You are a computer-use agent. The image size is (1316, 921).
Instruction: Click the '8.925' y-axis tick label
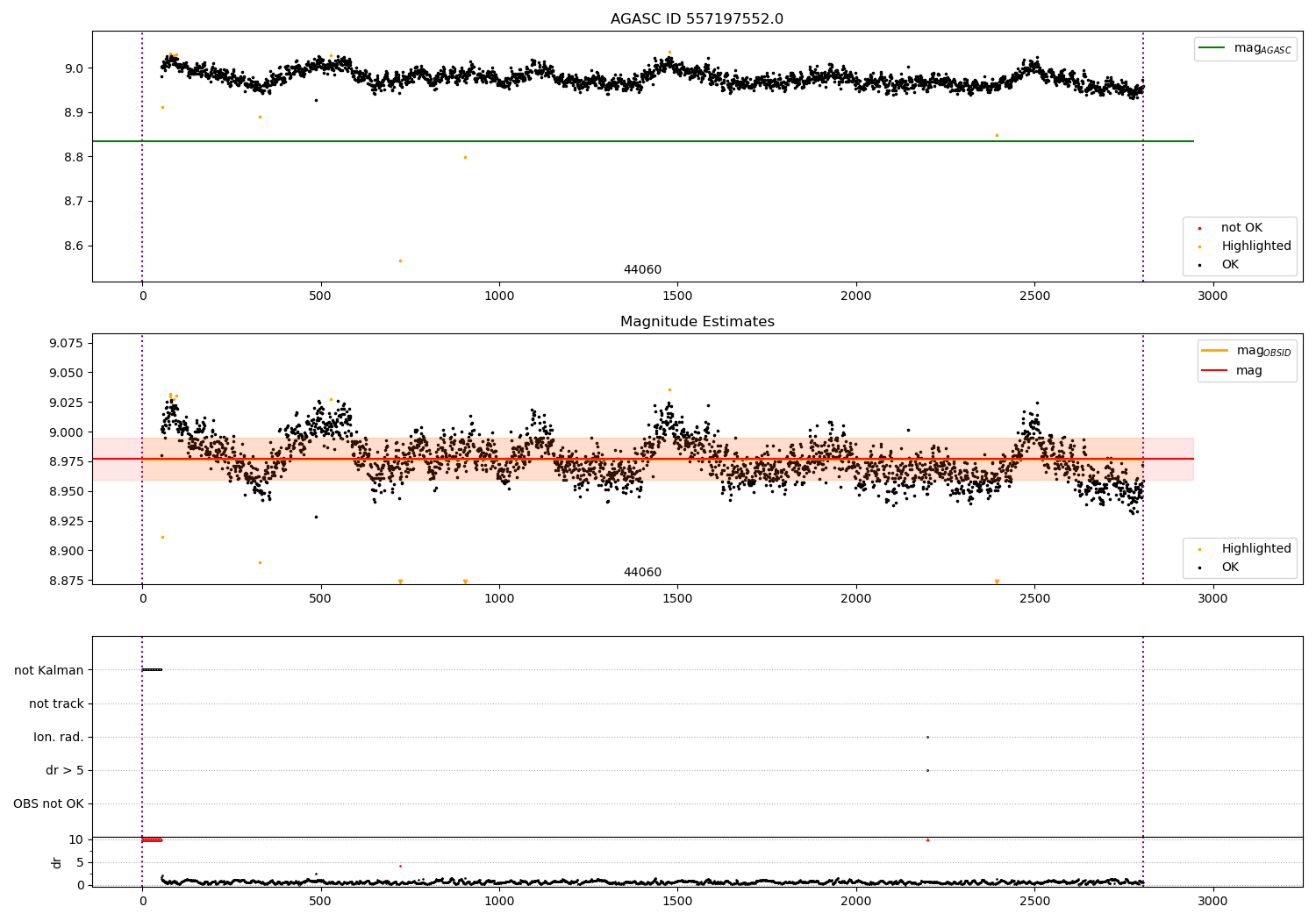click(x=67, y=521)
